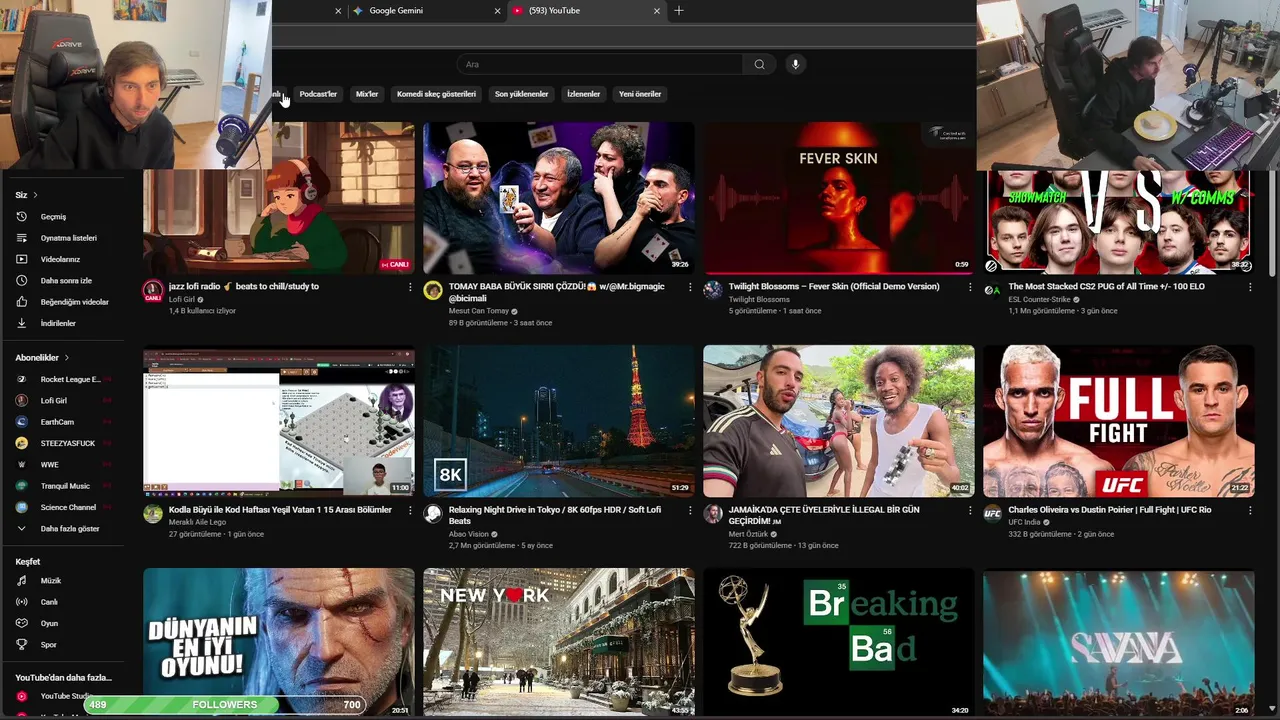Open WWE subscription channel

pos(49,465)
